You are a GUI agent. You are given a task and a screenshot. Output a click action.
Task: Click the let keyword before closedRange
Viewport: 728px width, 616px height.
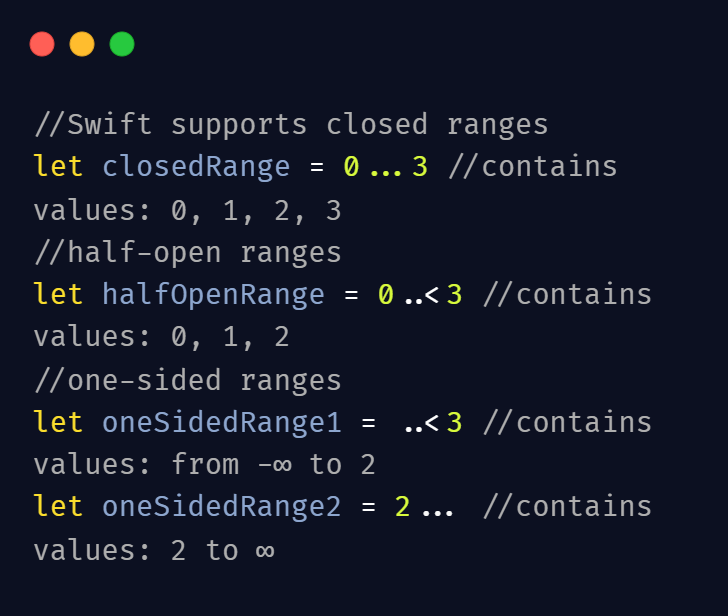58,166
